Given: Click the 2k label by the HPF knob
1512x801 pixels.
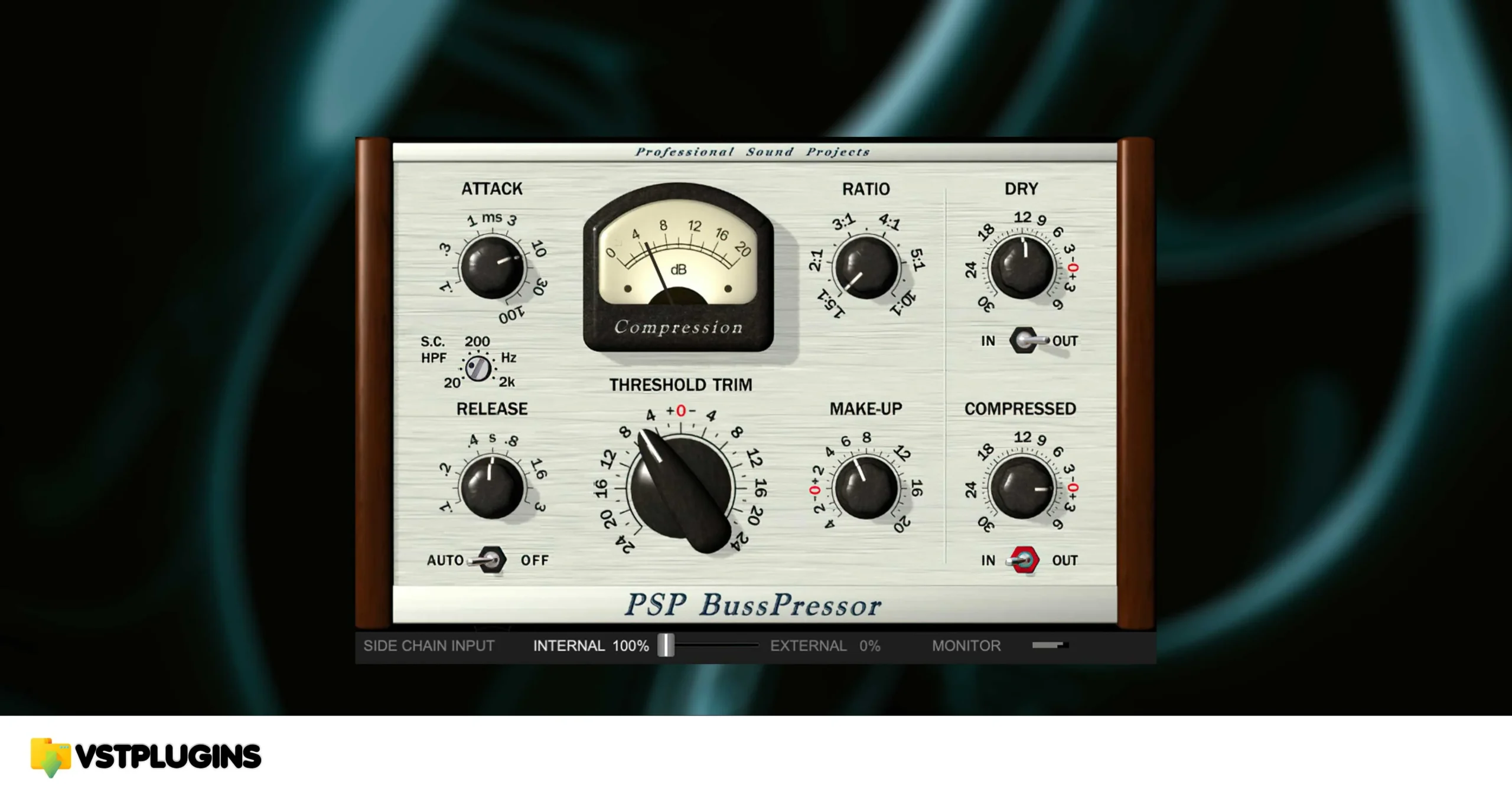Looking at the screenshot, I should point(507,382).
